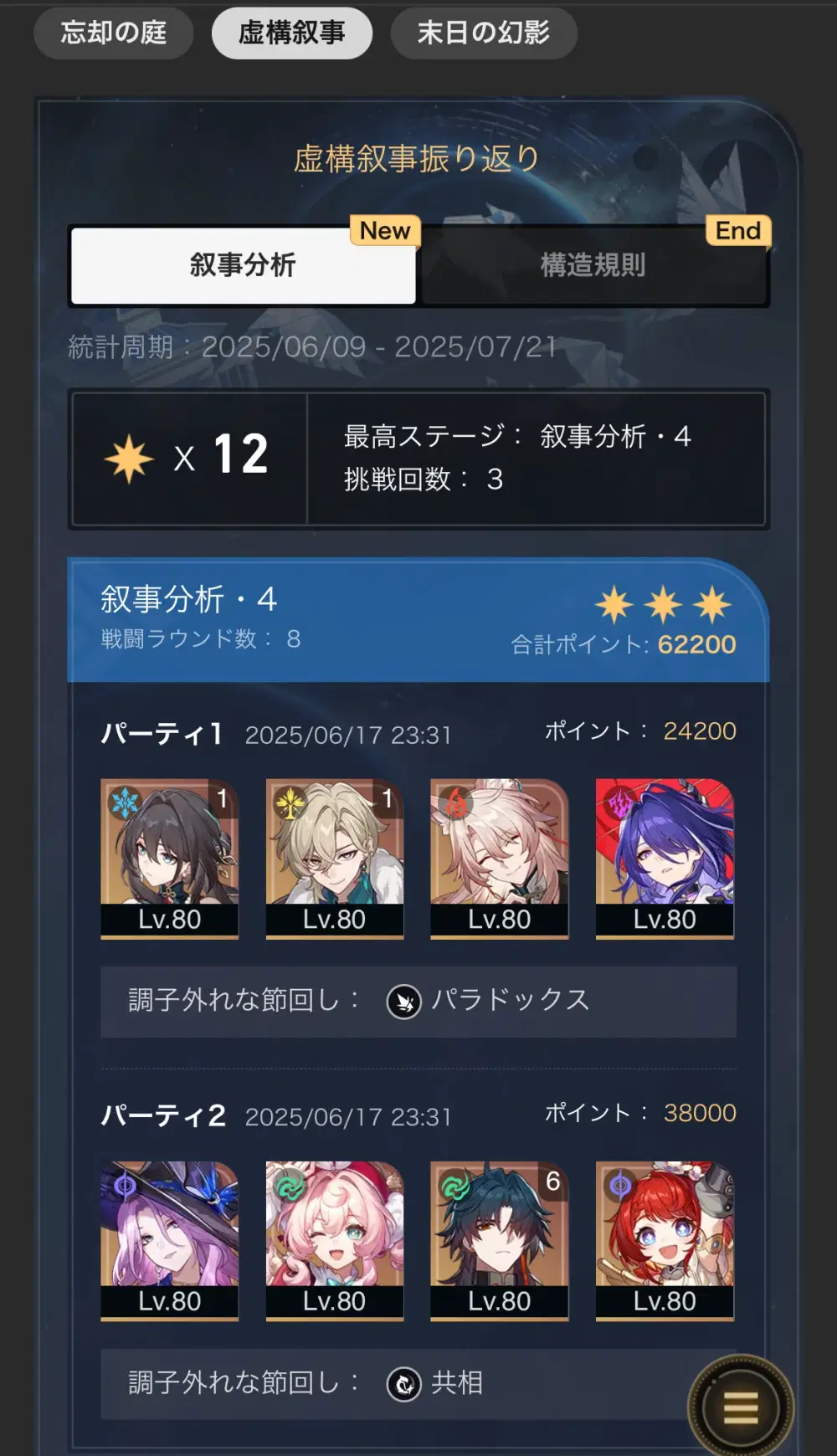This screenshot has height=1456, width=837.
Task: Click the パラドックス buff icon
Action: (x=404, y=1001)
